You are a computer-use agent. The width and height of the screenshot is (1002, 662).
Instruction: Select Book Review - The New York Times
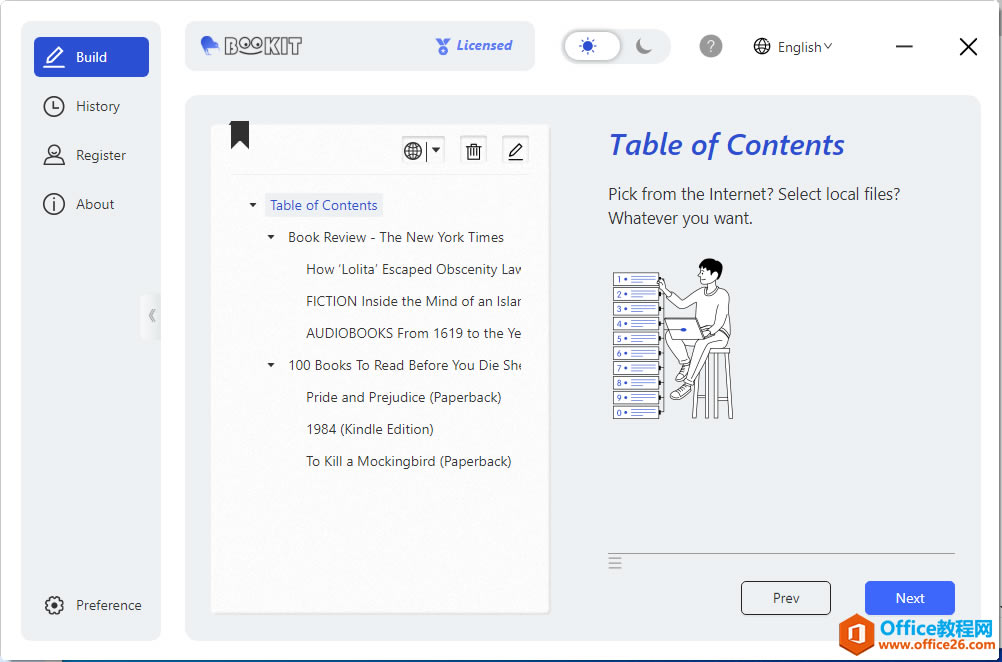pos(396,237)
